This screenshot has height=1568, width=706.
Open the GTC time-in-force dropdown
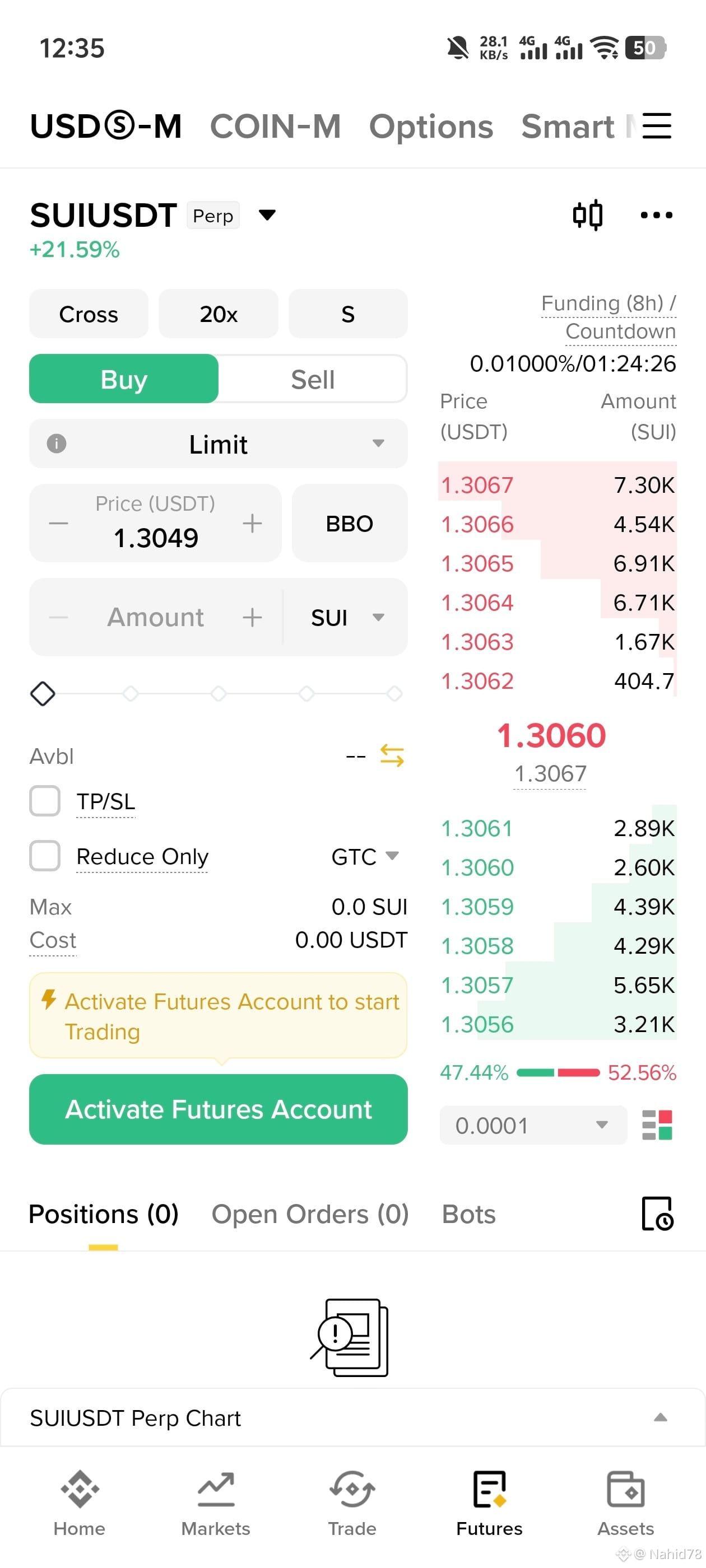(365, 856)
